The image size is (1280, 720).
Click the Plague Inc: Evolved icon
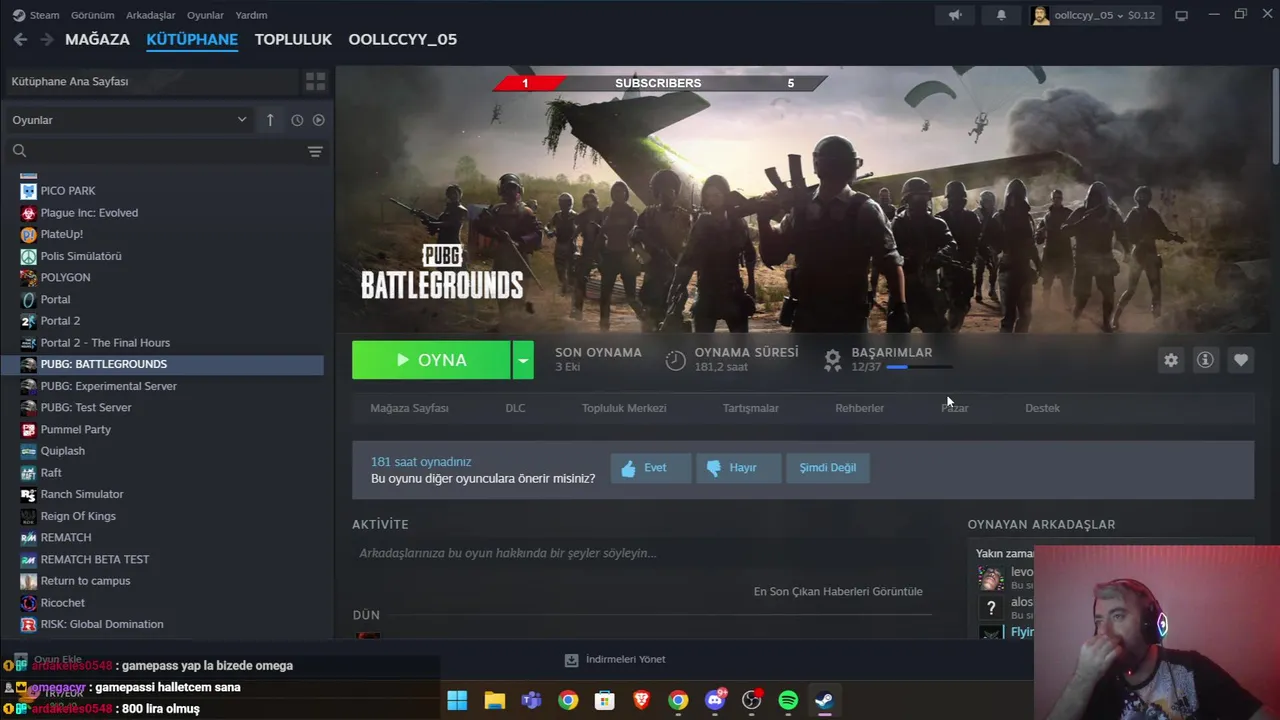point(28,213)
